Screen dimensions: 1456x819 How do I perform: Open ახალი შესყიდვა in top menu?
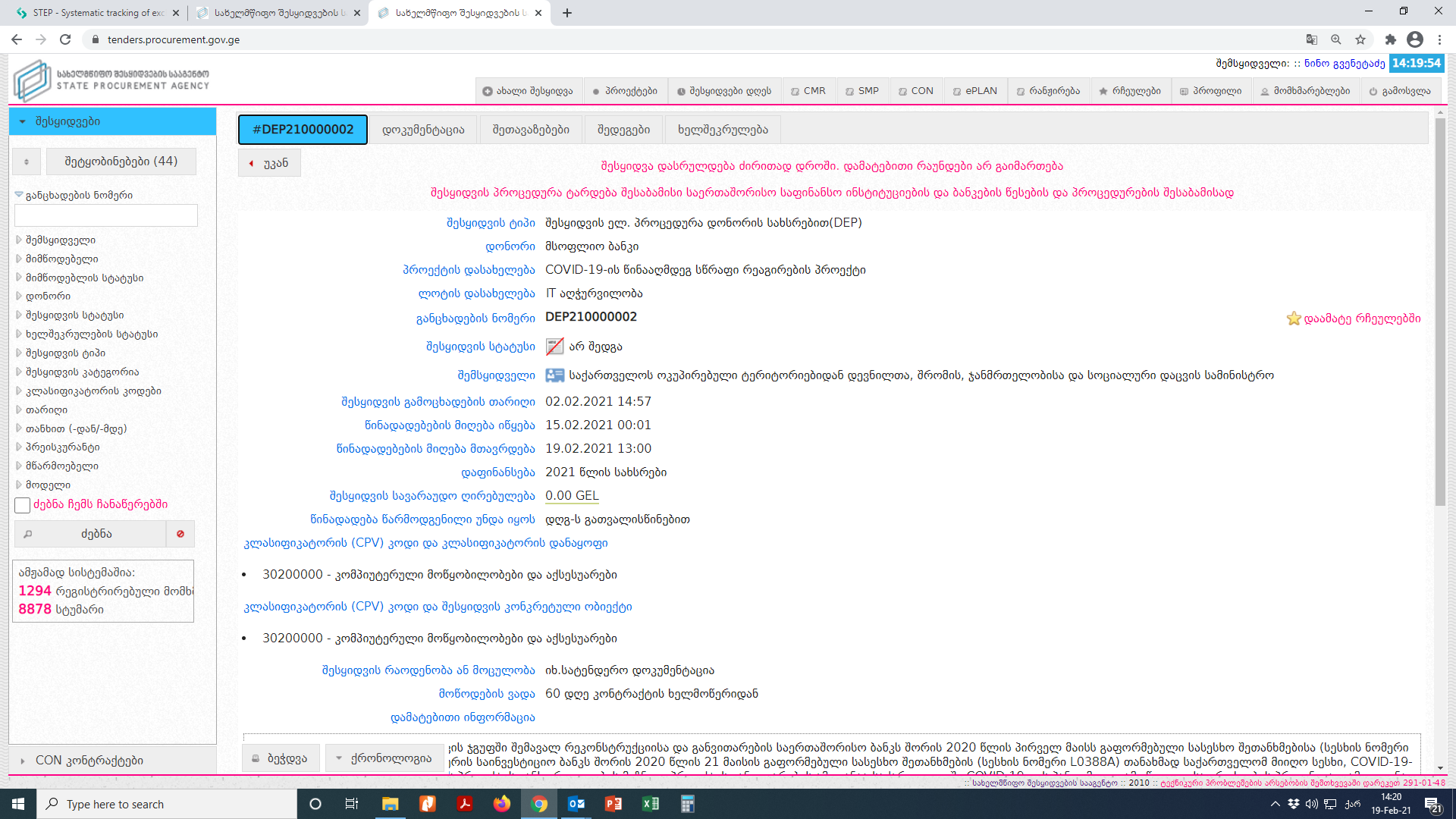click(529, 91)
